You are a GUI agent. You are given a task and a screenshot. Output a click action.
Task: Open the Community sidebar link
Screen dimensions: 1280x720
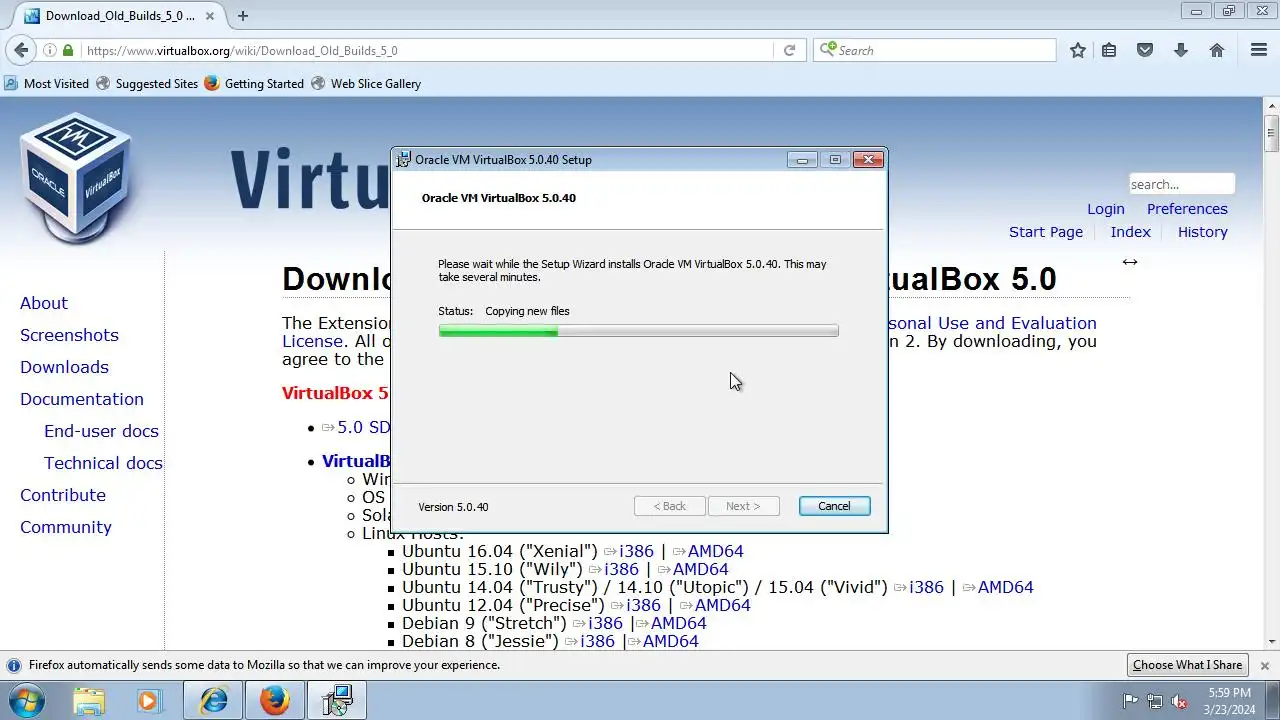pyautogui.click(x=66, y=527)
